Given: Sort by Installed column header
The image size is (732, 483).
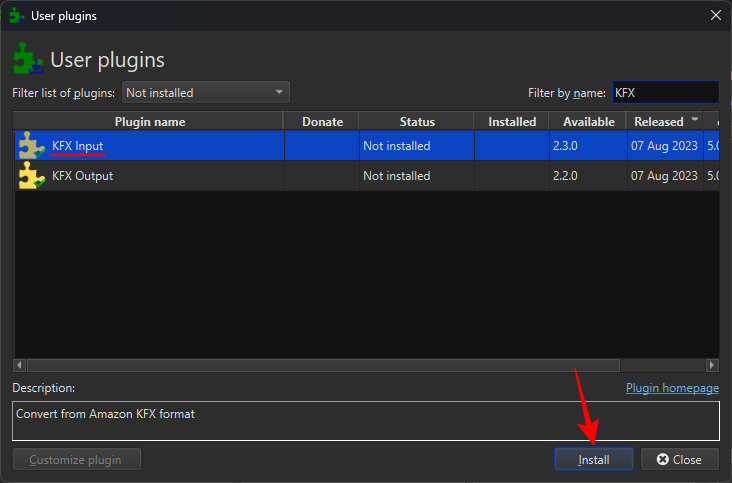Looking at the screenshot, I should click(511, 122).
